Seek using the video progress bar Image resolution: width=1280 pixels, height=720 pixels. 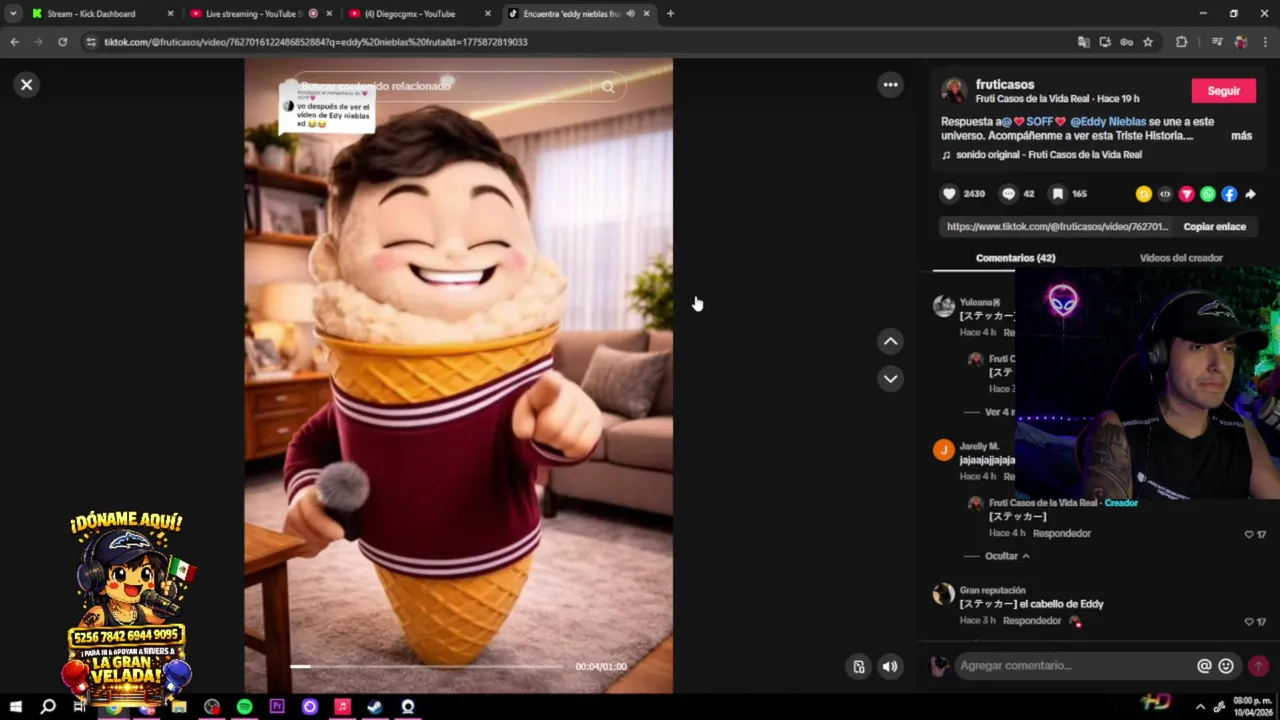coord(428,667)
